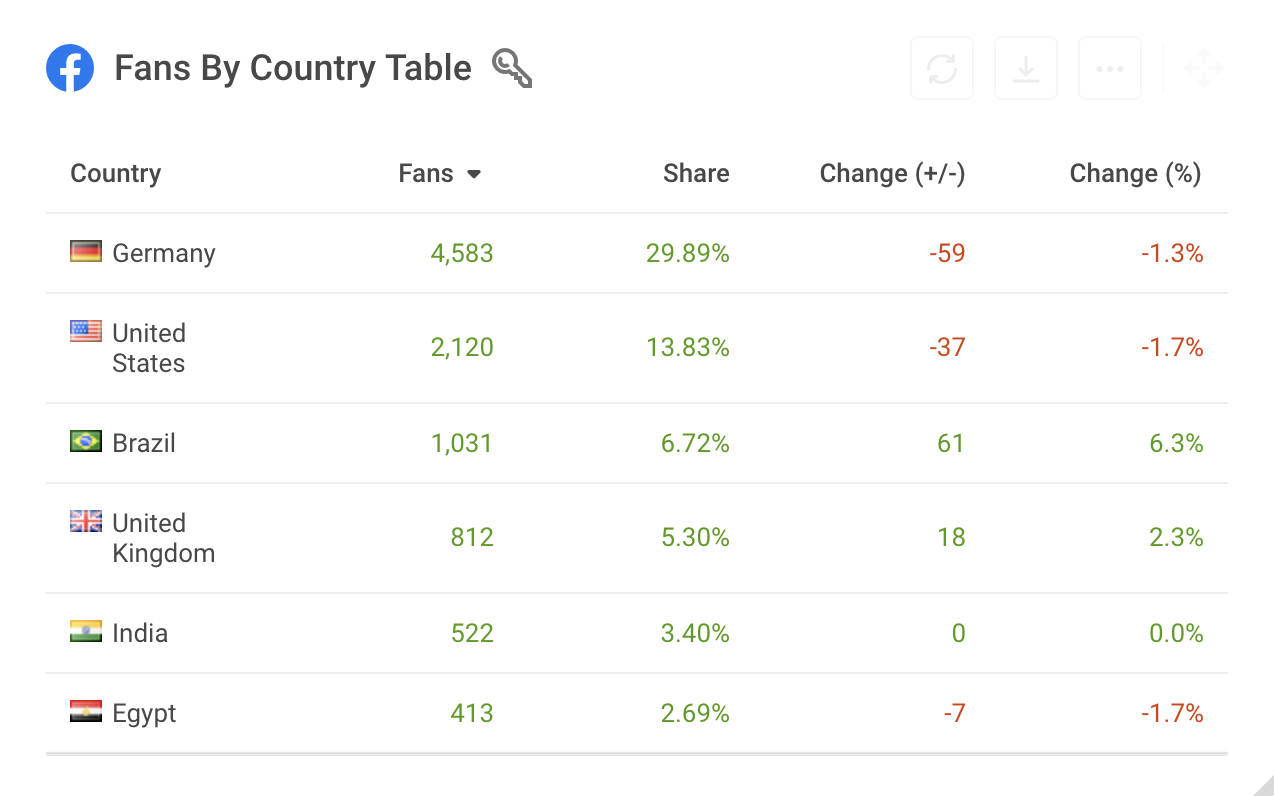Screen dimensions: 1274x796
Task: Sort table by Share column header
Action: [696, 173]
